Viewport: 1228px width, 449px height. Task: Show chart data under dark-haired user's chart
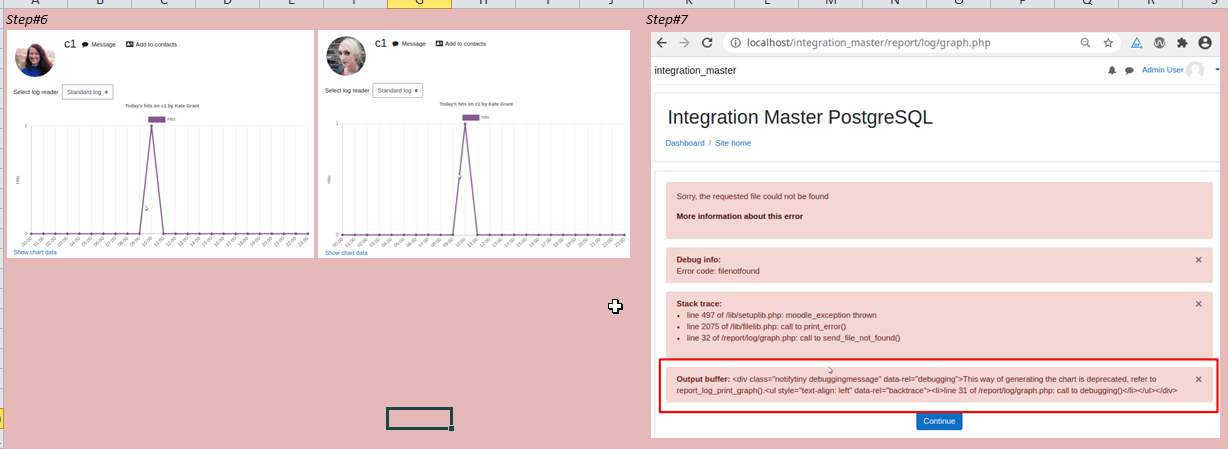(35, 253)
